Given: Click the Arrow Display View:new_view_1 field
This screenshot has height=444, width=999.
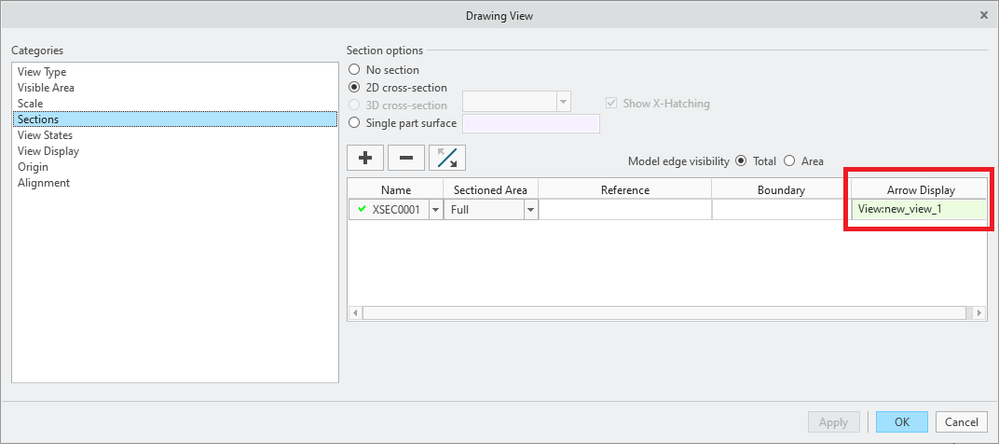Looking at the screenshot, I should point(917,210).
